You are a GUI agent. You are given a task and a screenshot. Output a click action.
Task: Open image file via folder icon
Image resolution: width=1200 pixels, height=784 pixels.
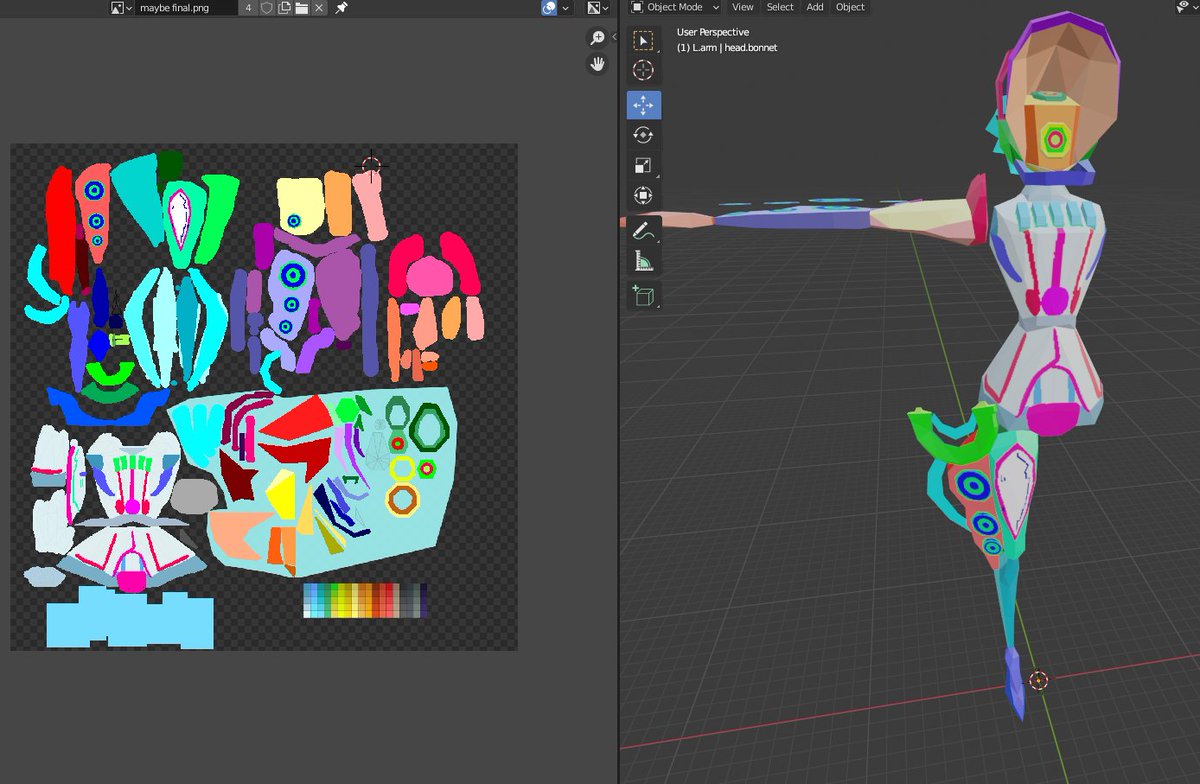(301, 7)
